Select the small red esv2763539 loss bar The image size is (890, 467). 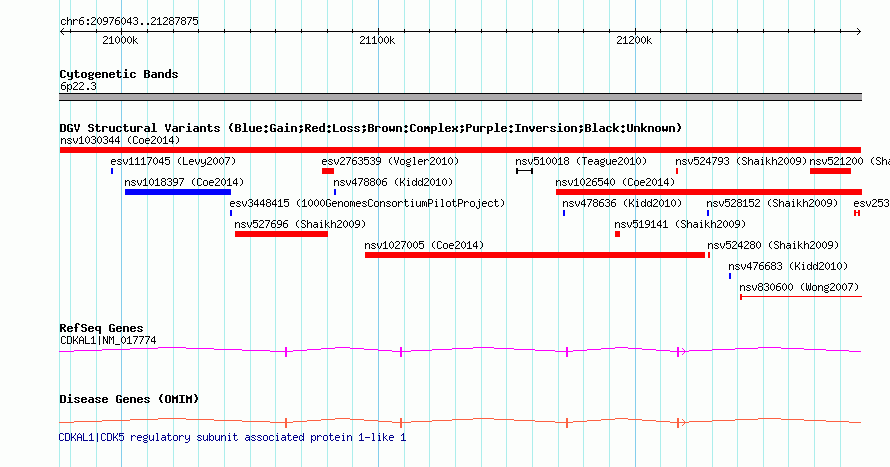tap(328, 171)
